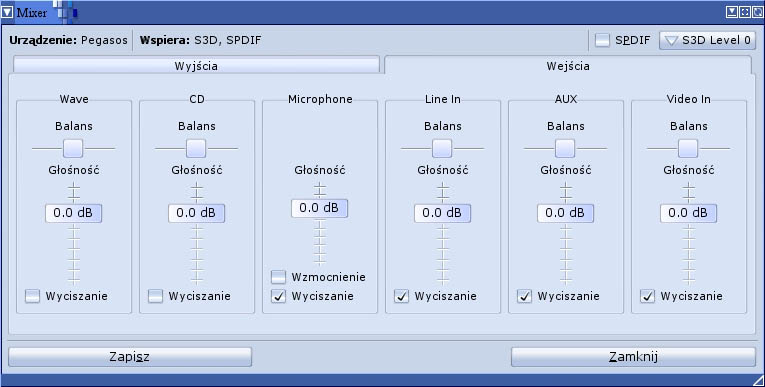Click the Line In group title
Image resolution: width=765 pixels, height=387 pixels.
(443, 99)
